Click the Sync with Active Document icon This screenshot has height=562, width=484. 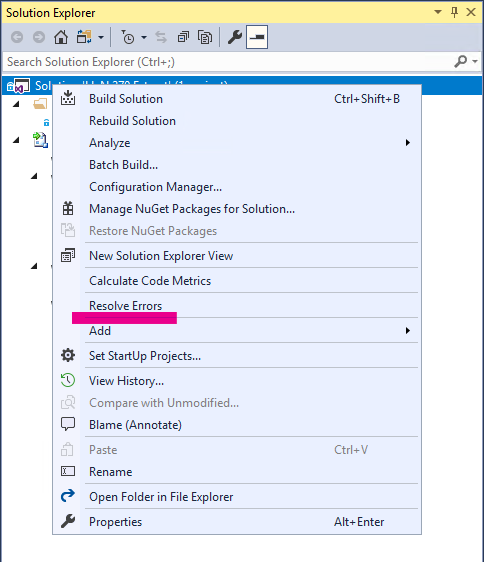click(161, 37)
